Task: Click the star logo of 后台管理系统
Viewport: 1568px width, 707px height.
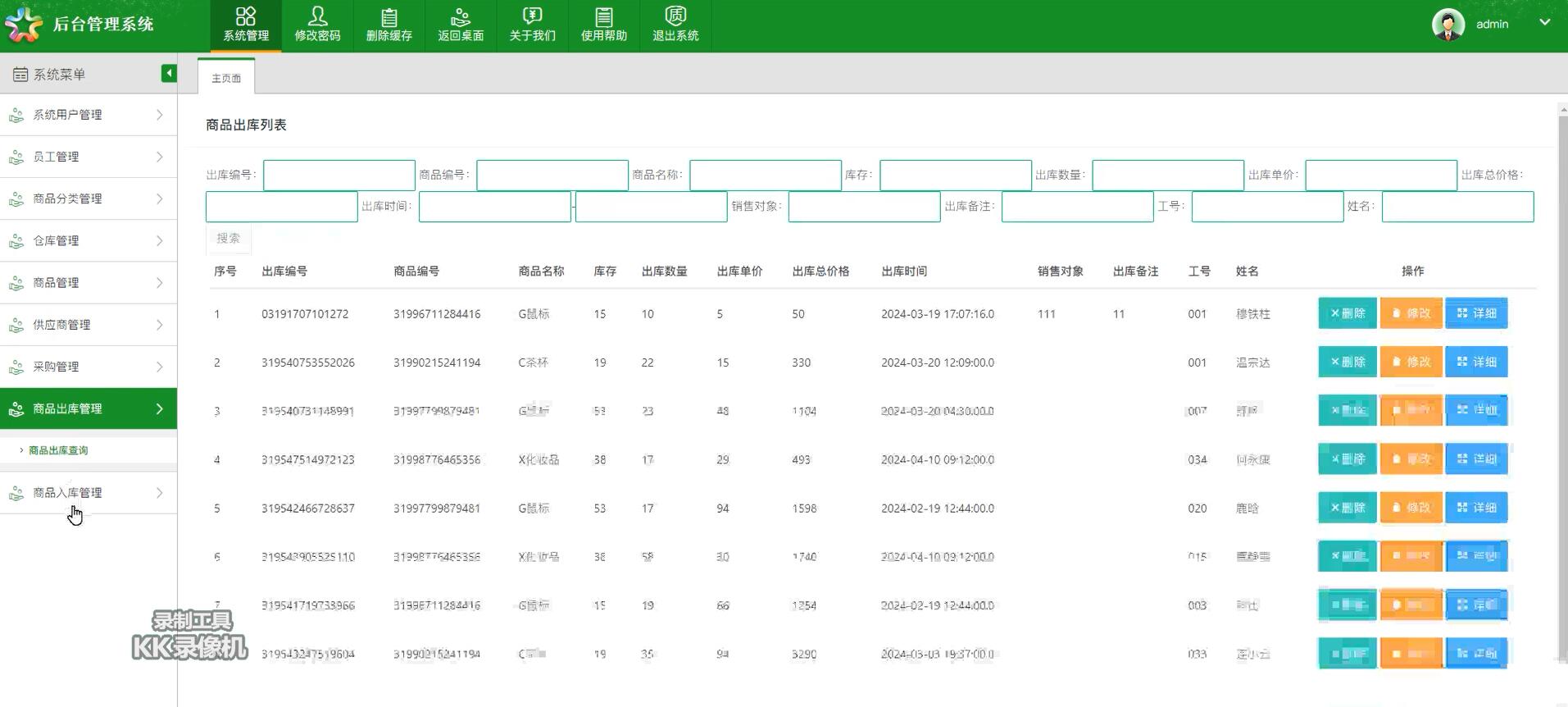Action: (x=24, y=25)
